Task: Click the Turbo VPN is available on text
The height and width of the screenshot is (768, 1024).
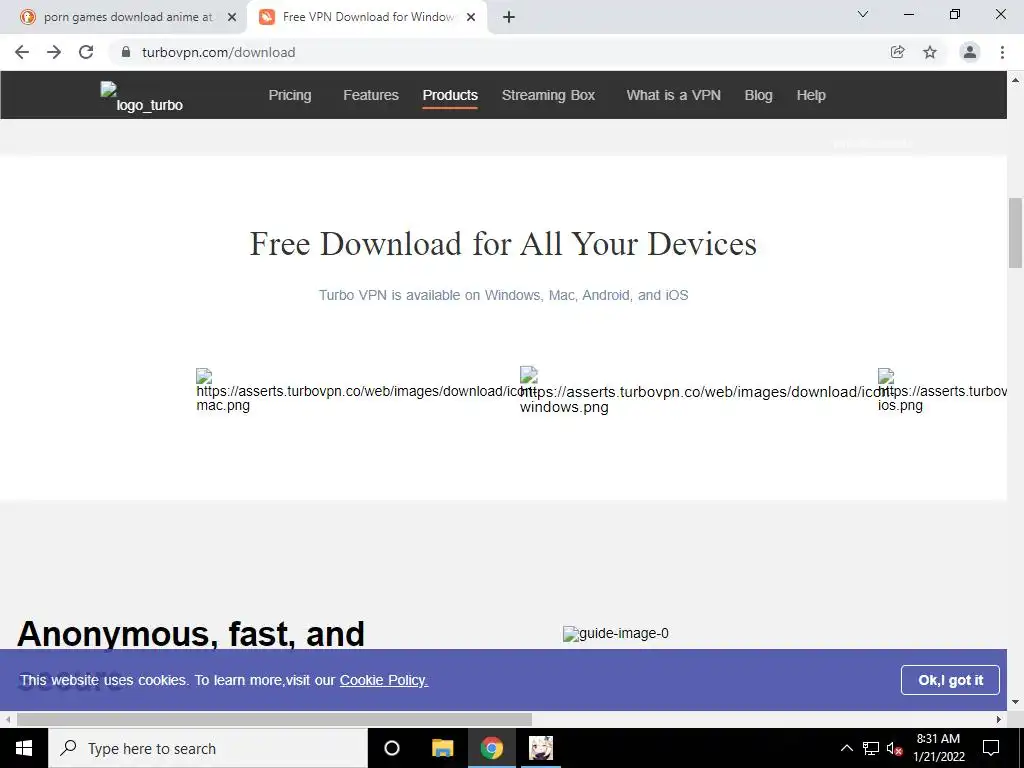Action: 503,295
